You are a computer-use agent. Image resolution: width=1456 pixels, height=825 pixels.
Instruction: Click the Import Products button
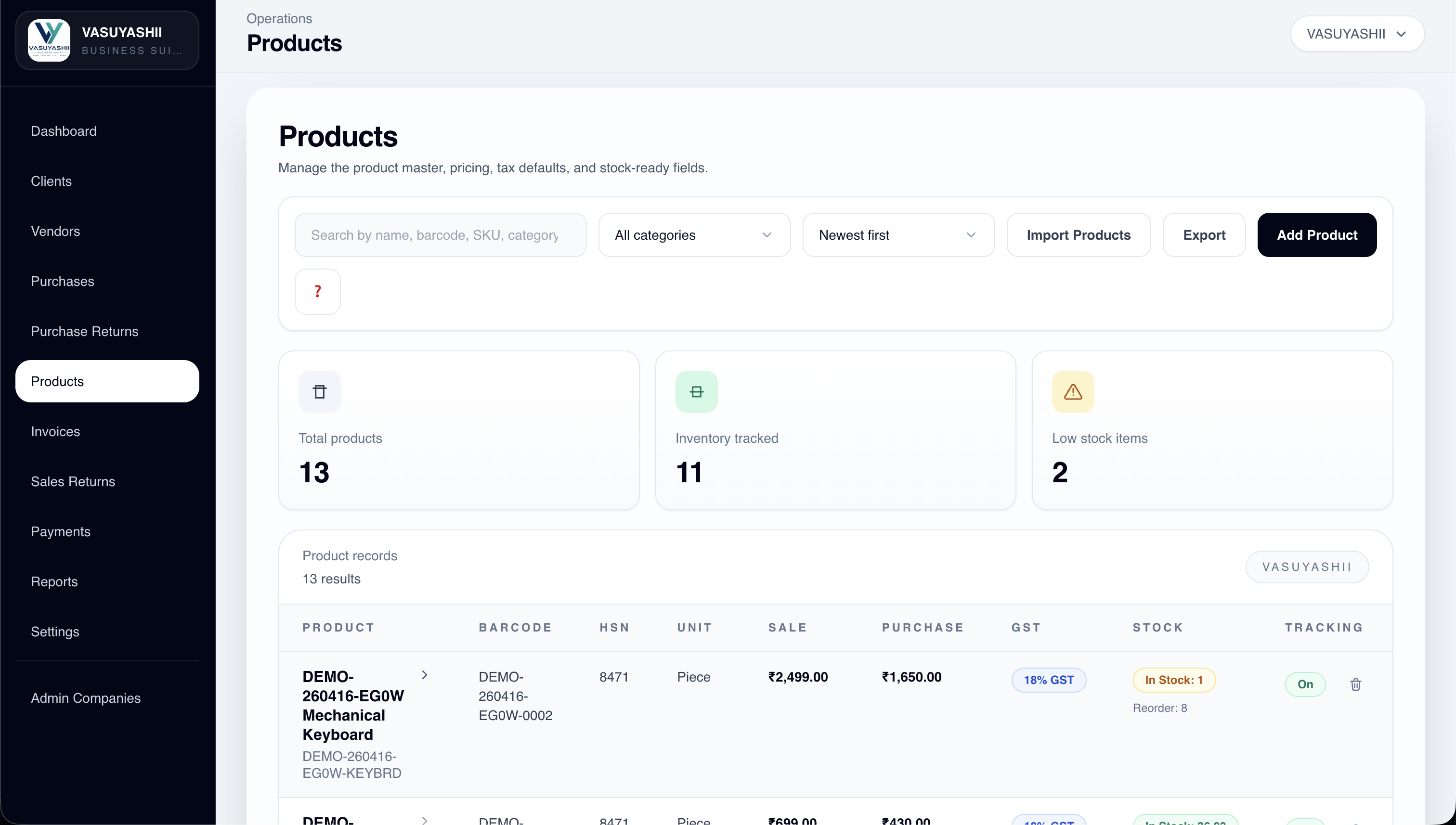(1079, 234)
